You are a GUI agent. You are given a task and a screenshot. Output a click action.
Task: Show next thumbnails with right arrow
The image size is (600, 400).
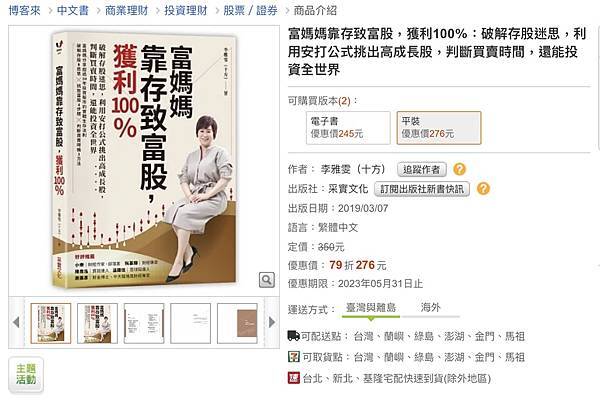point(272,322)
